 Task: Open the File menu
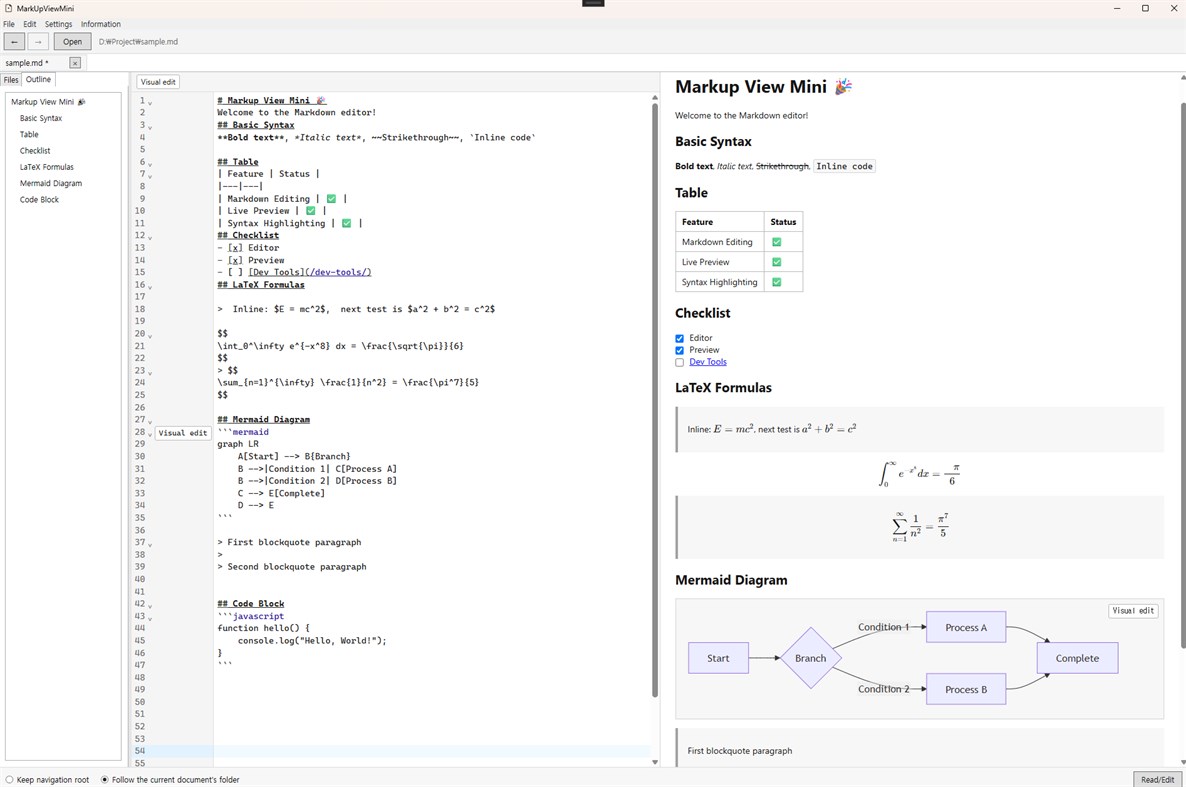tap(9, 24)
